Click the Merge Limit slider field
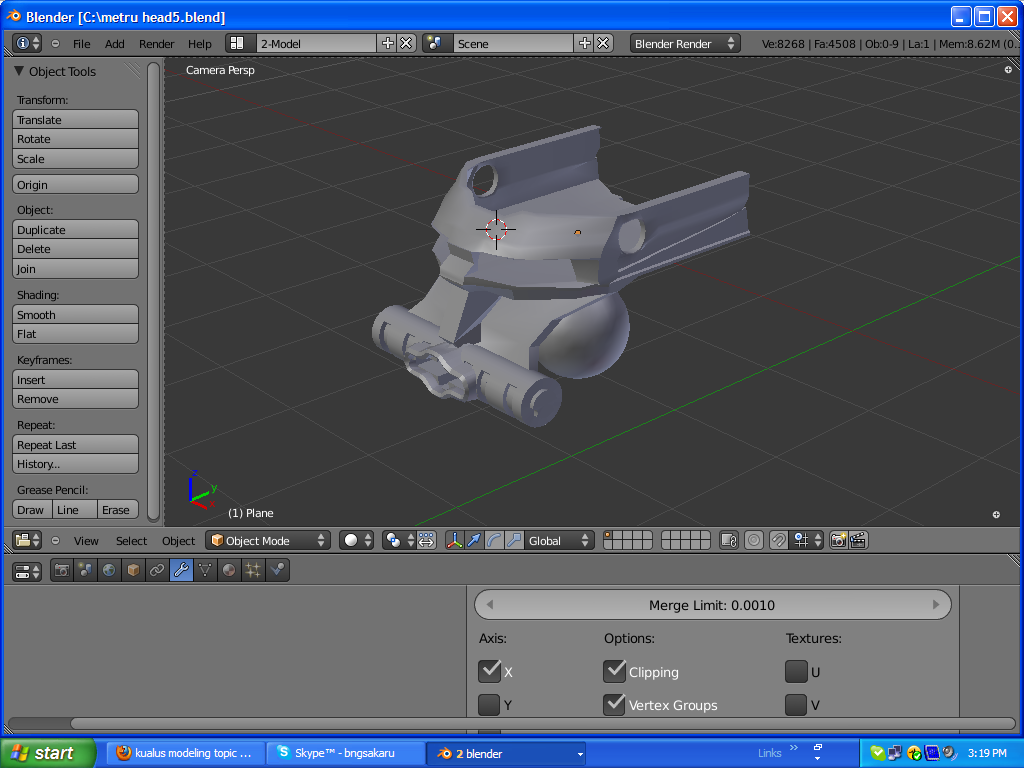 click(711, 605)
